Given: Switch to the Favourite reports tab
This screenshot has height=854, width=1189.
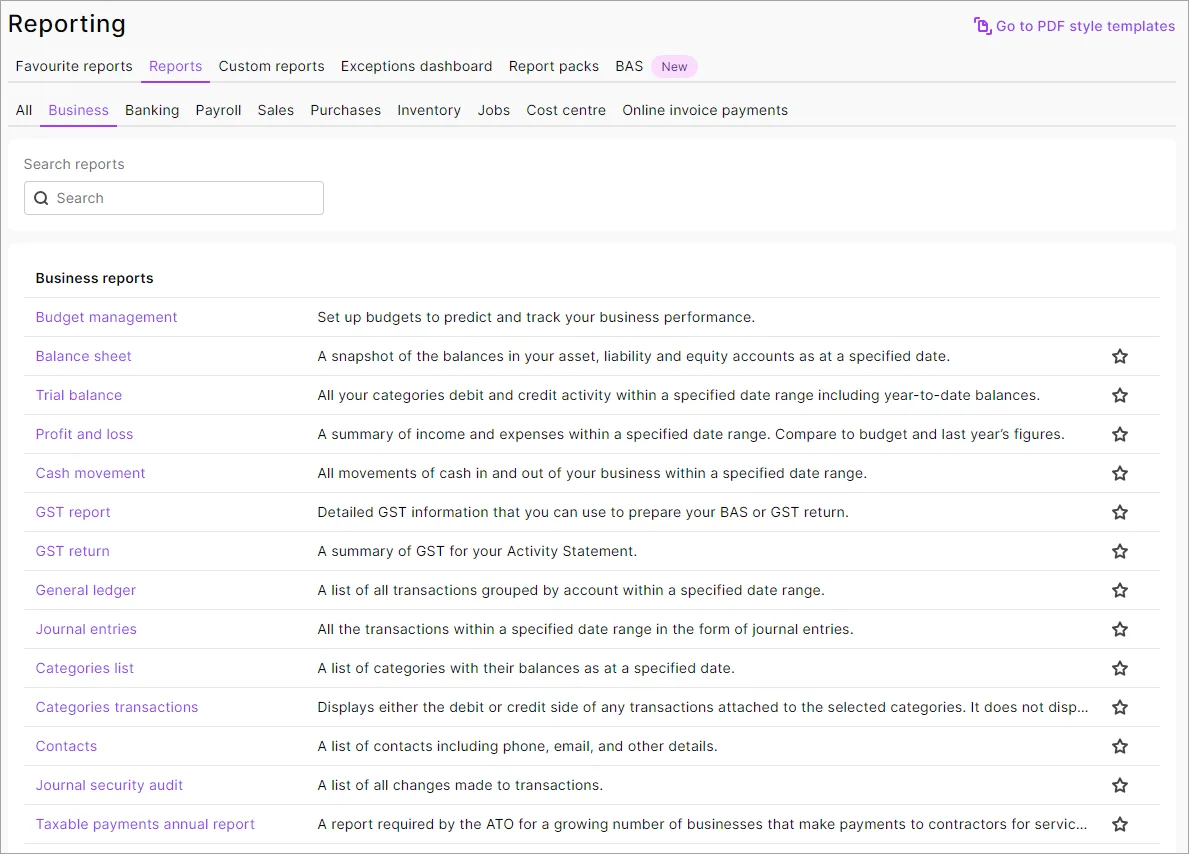Looking at the screenshot, I should tap(73, 66).
